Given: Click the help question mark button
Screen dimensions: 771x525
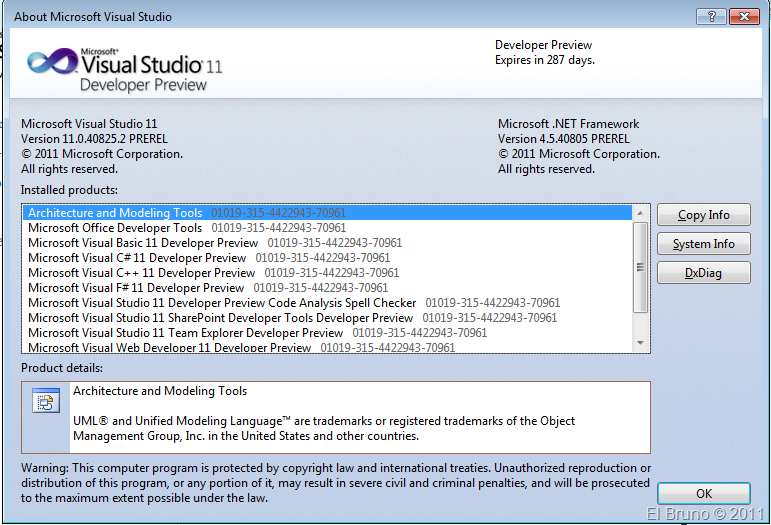Looking at the screenshot, I should click(710, 16).
